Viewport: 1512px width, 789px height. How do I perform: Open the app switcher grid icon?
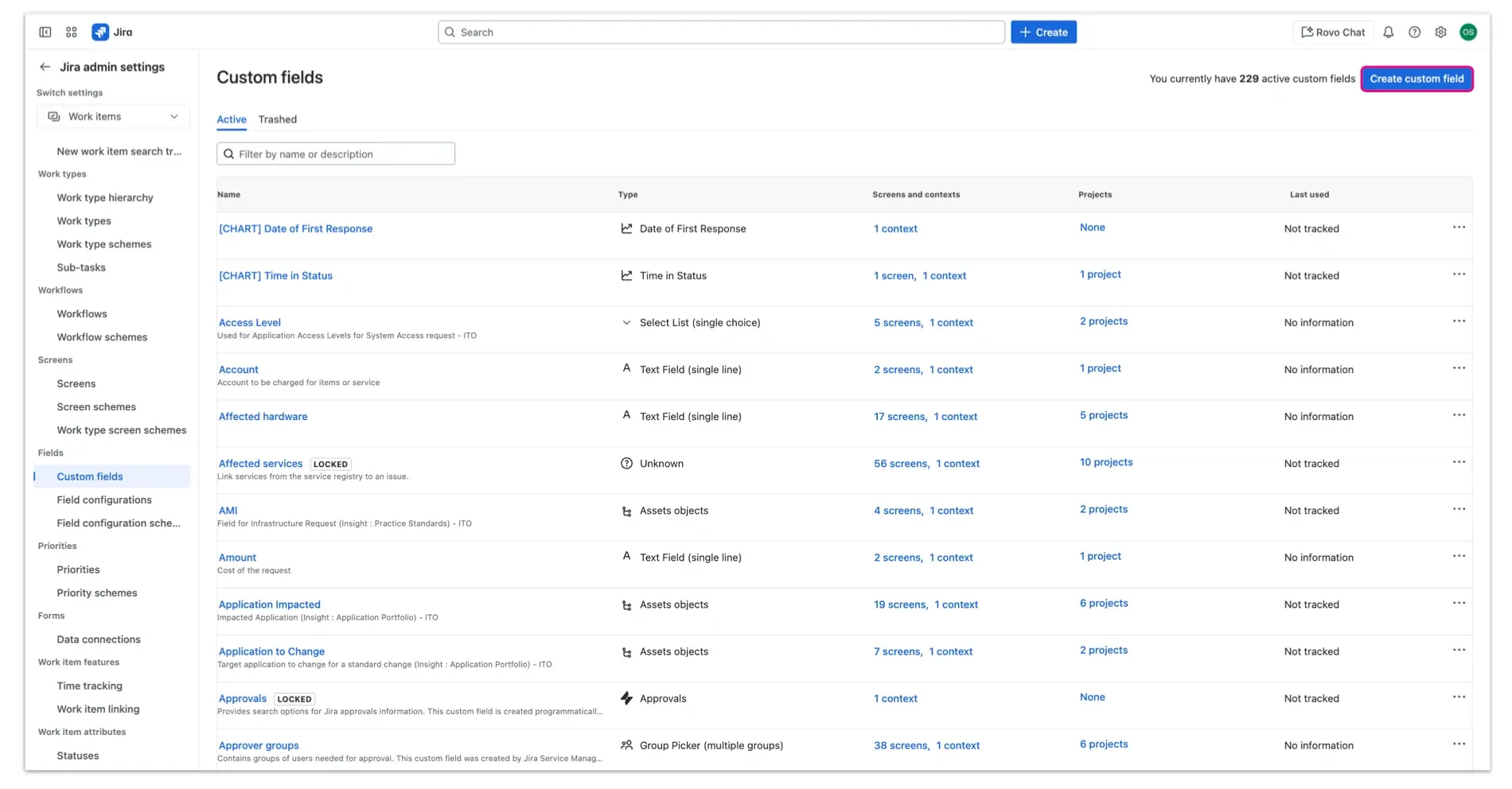click(72, 33)
